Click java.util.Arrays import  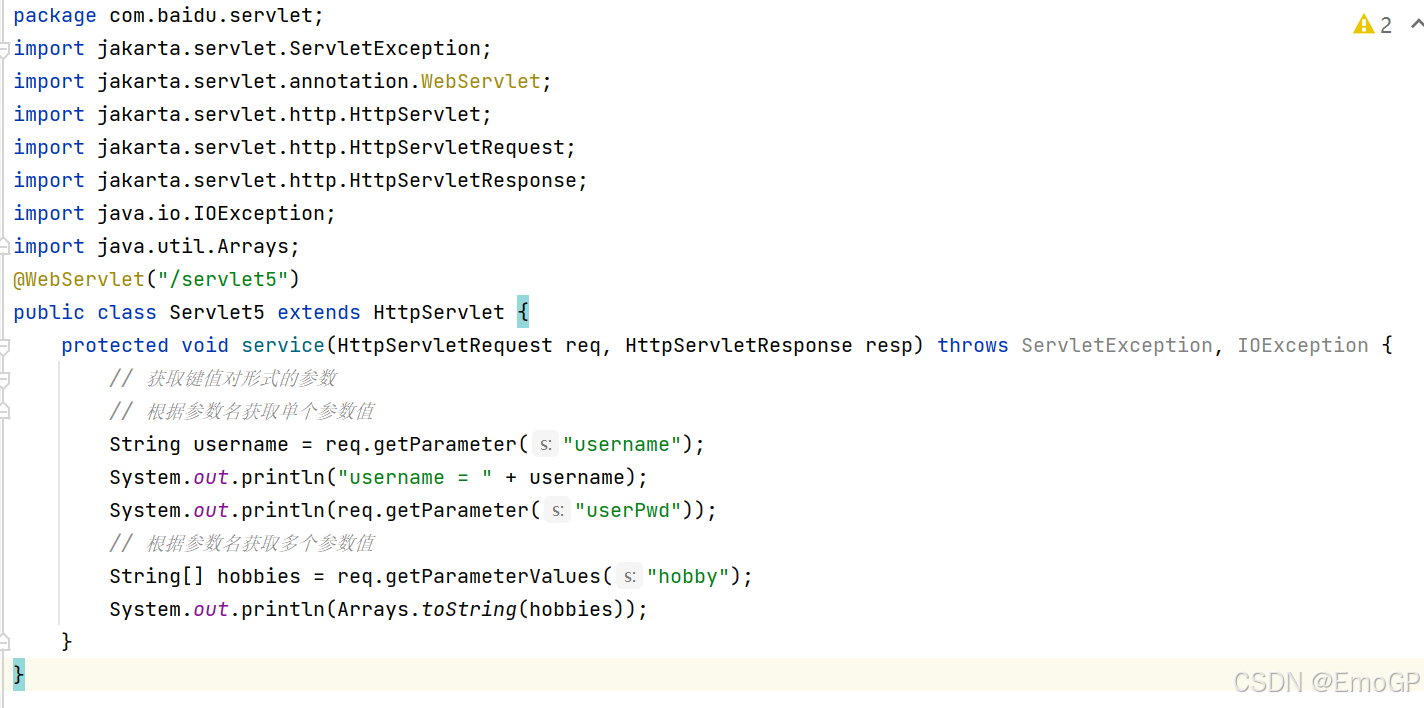[193, 246]
